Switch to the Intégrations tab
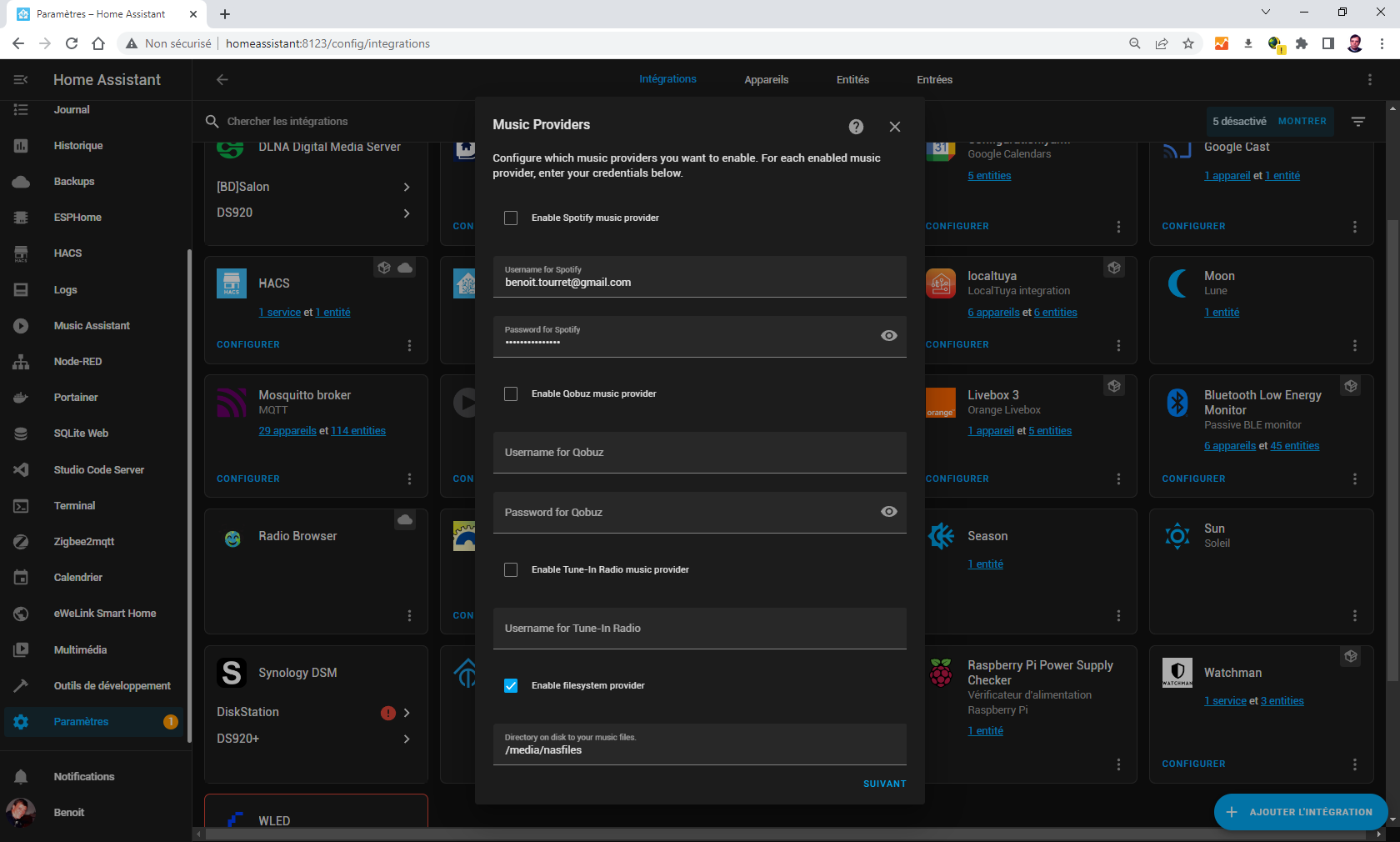This screenshot has height=842, width=1400. (667, 80)
